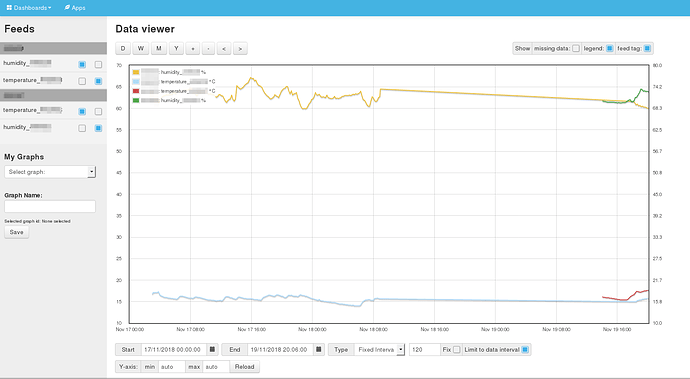690x379 pixels.
Task: Click the Graph Name input field
Action: 50,206
